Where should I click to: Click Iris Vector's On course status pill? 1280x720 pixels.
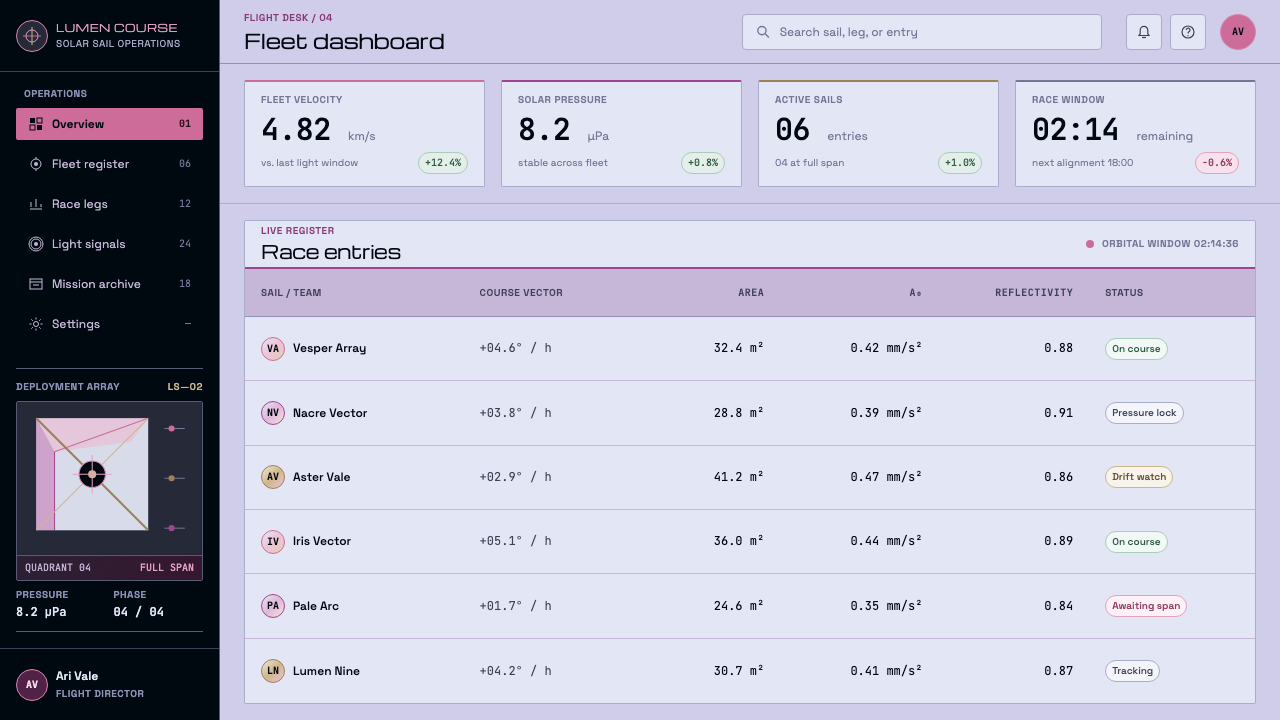[x=1136, y=542]
